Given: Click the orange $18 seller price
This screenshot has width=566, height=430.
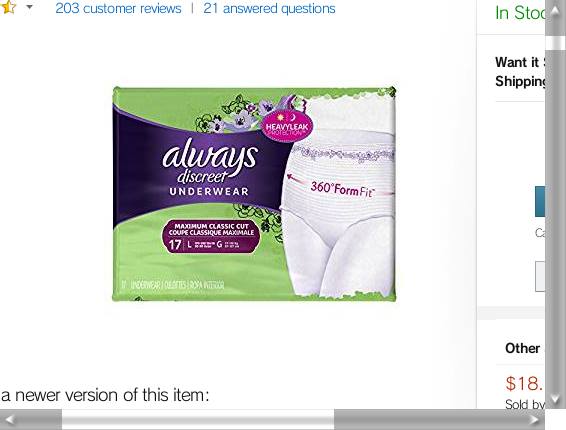Looking at the screenshot, I should point(524,383).
